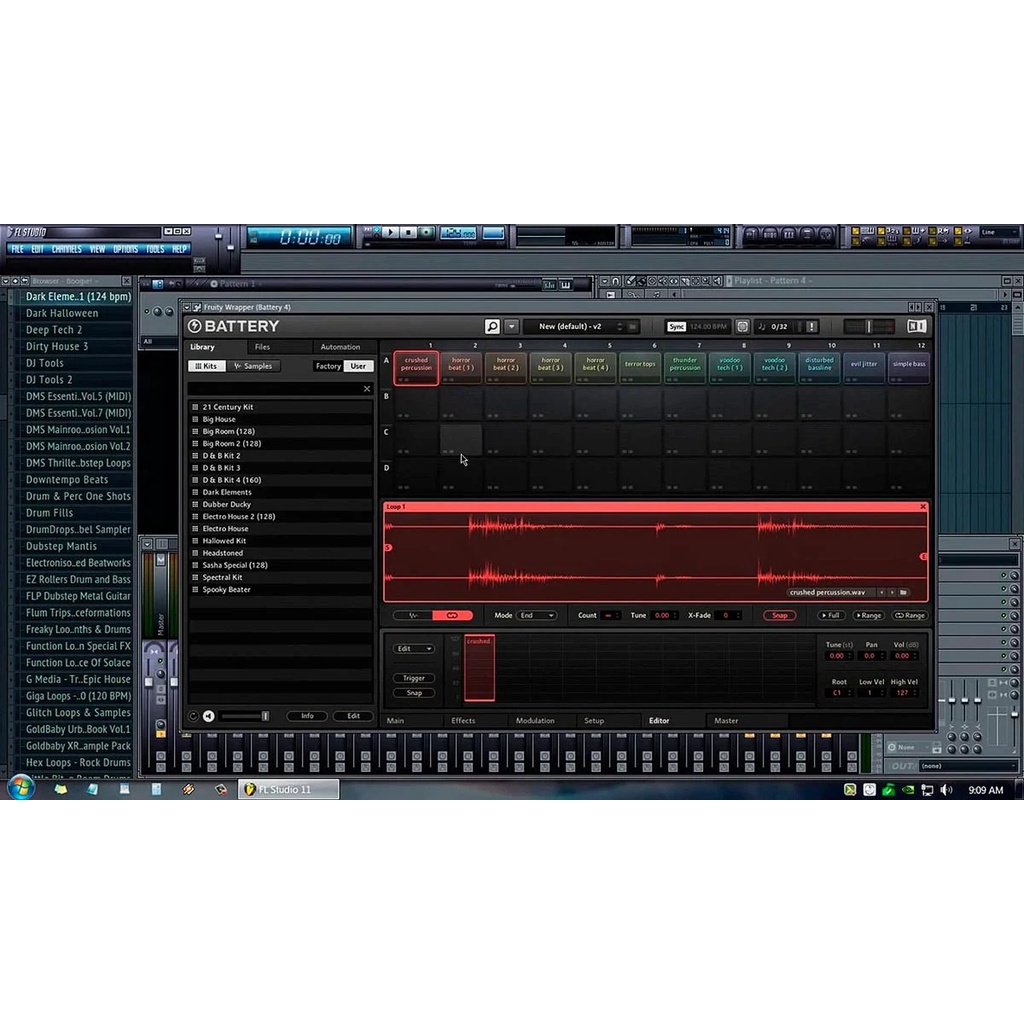Clear the library search field
The image size is (1024, 1024).
click(367, 389)
